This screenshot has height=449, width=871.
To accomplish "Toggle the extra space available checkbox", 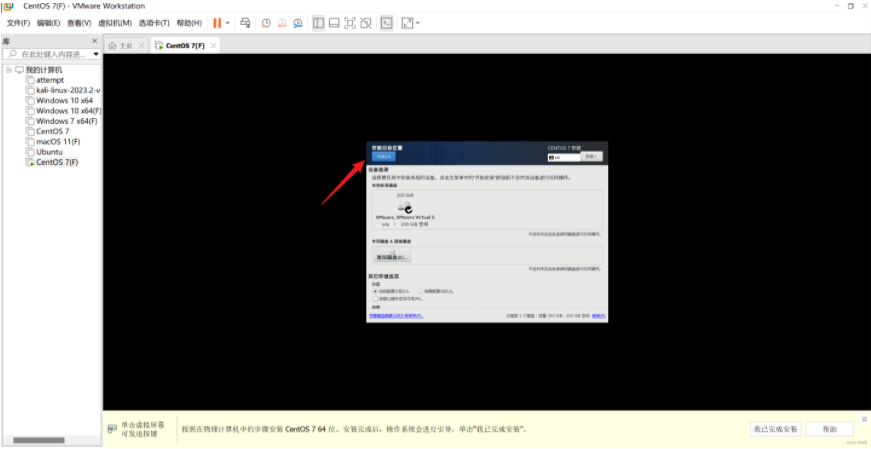I will tap(376, 298).
